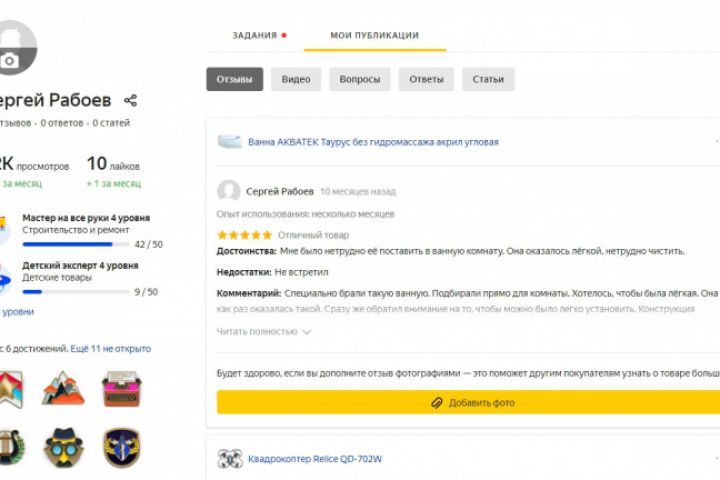
Task: Switch to the Задания tab
Action: click(255, 36)
